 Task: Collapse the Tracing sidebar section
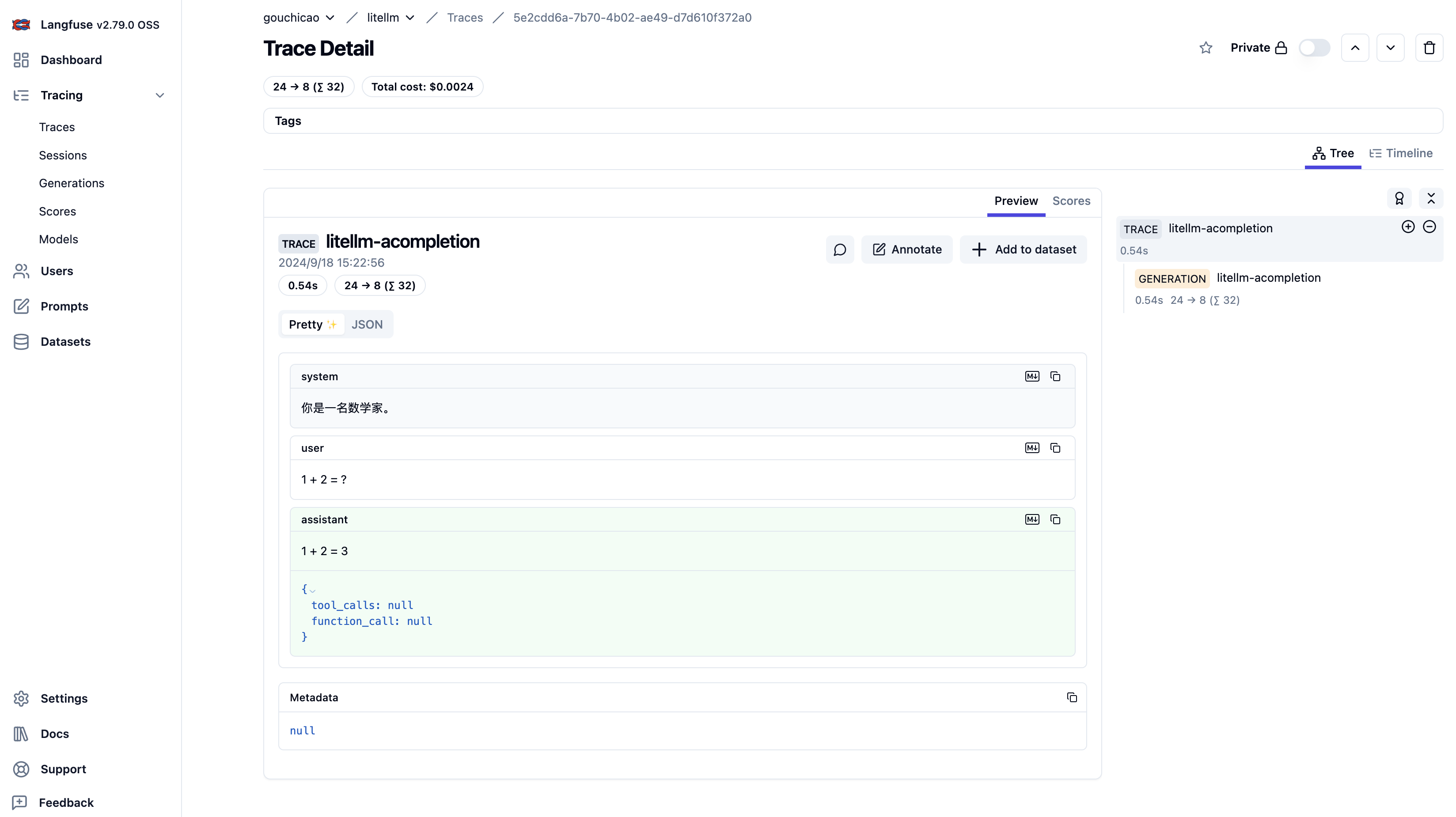click(159, 95)
